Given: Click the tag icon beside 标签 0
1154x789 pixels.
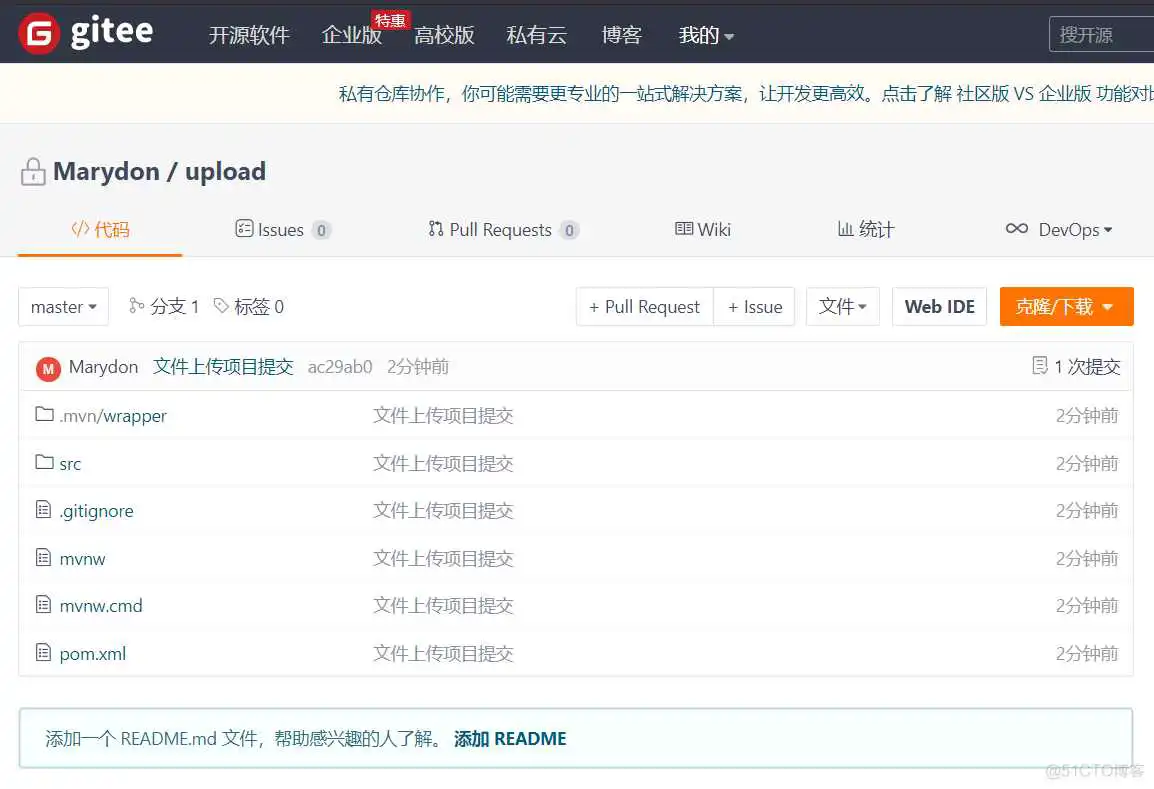Looking at the screenshot, I should point(221,306).
